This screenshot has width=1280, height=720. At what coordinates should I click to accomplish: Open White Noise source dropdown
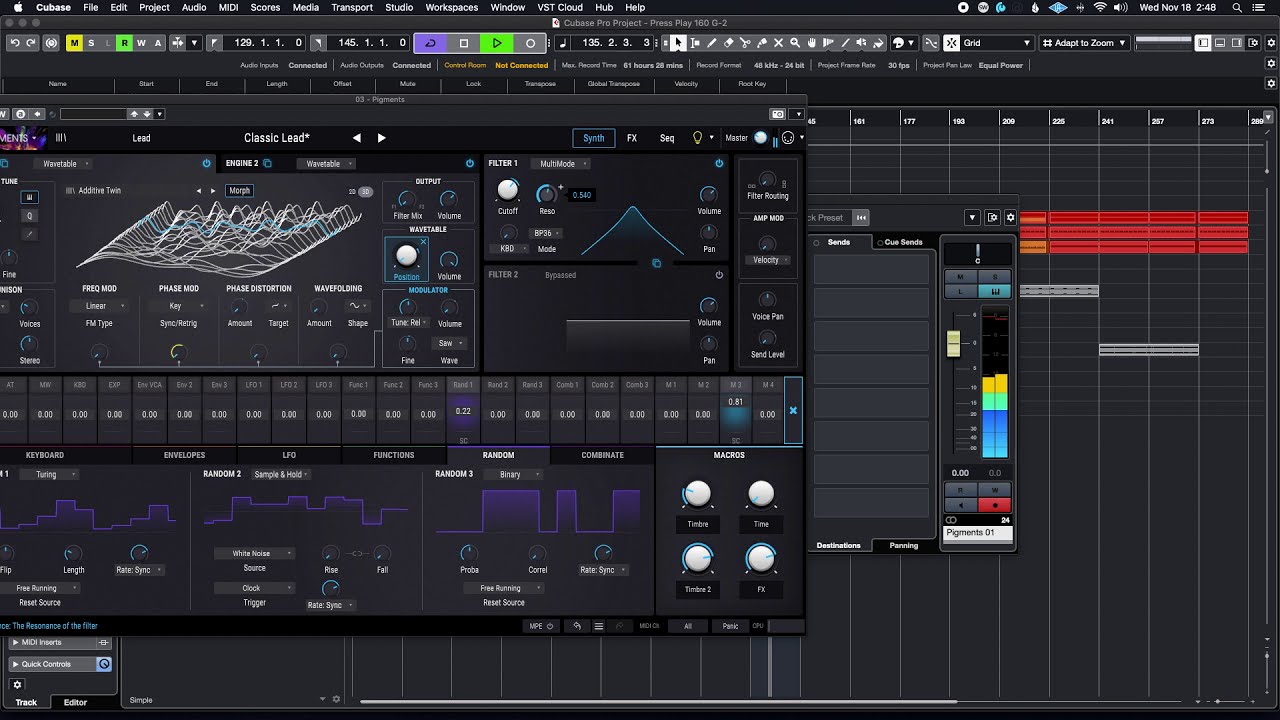pos(256,553)
